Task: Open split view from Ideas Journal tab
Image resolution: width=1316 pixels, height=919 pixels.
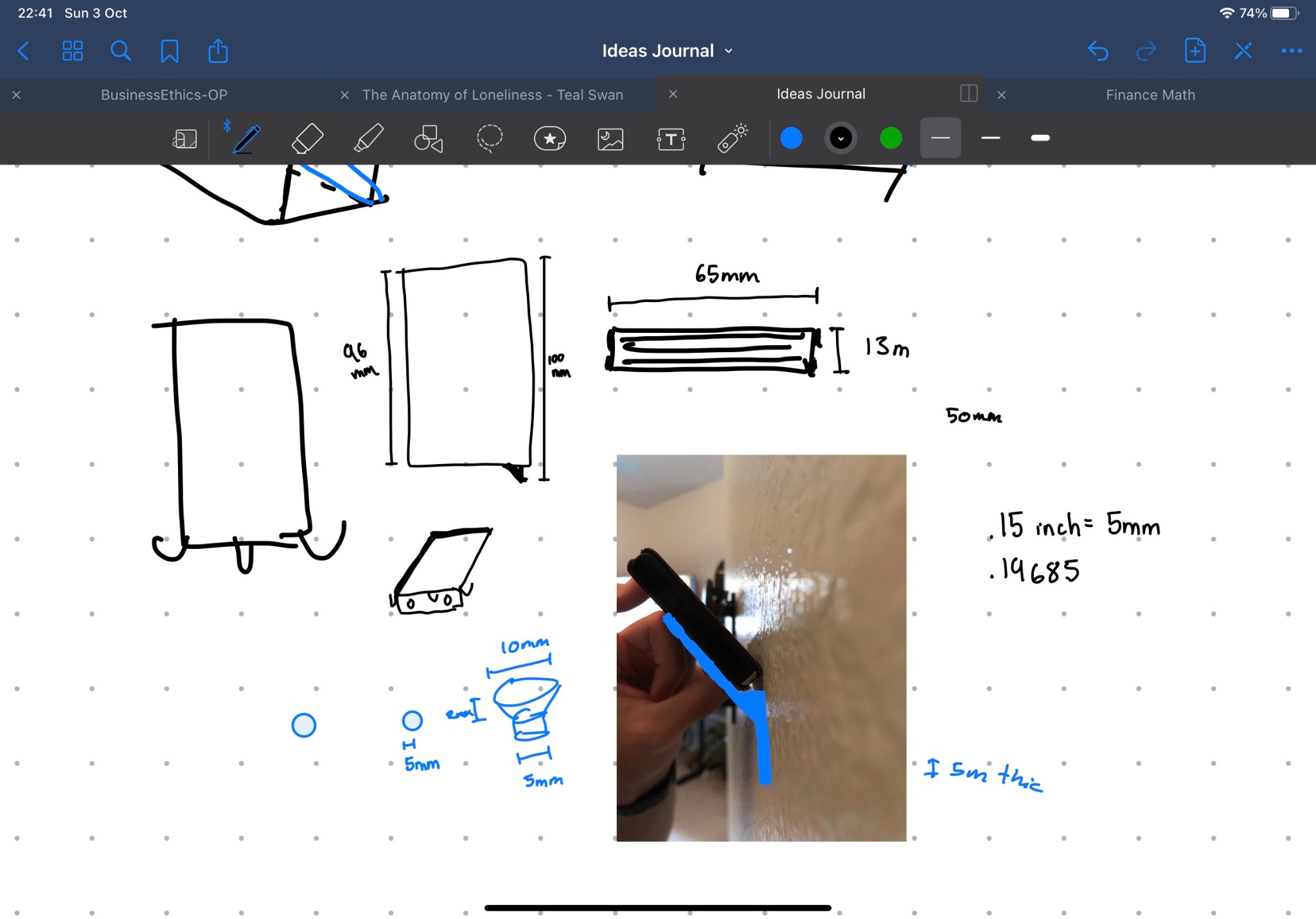Action: point(968,94)
